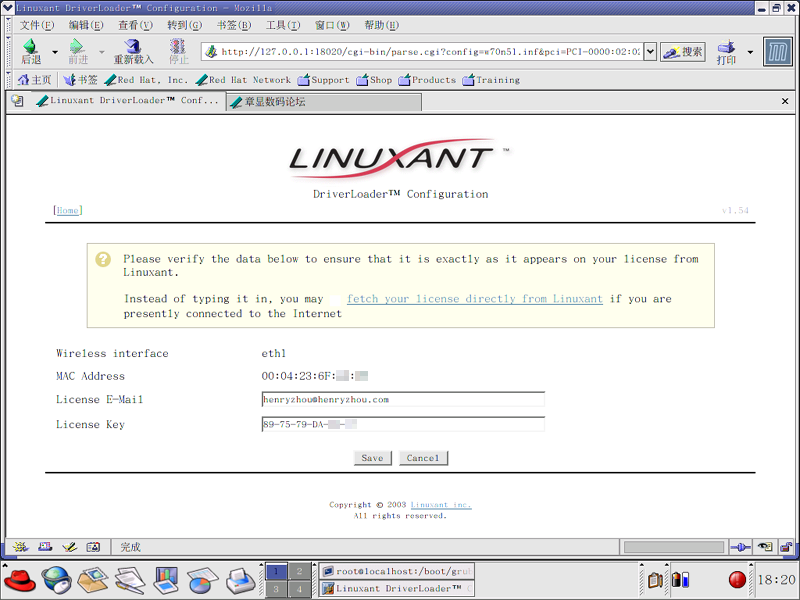Open the 编辑(E) menu
This screenshot has height=600, width=800.
tap(86, 25)
